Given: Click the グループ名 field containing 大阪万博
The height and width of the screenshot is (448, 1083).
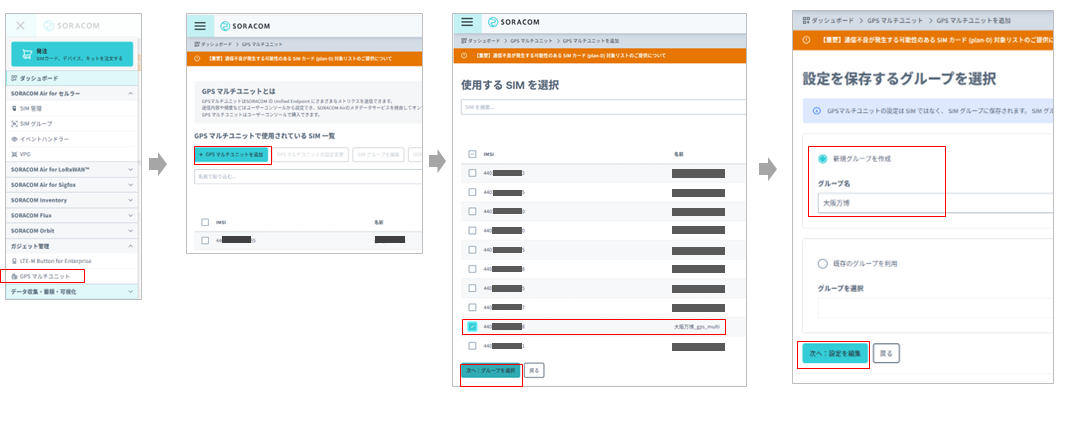Looking at the screenshot, I should click(935, 204).
